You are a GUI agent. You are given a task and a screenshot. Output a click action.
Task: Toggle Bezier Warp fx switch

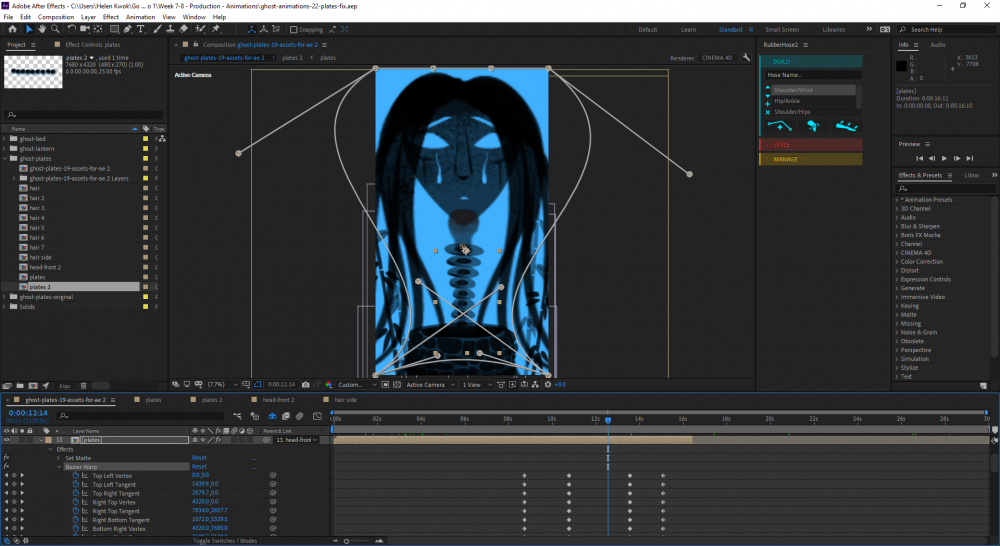point(6,467)
